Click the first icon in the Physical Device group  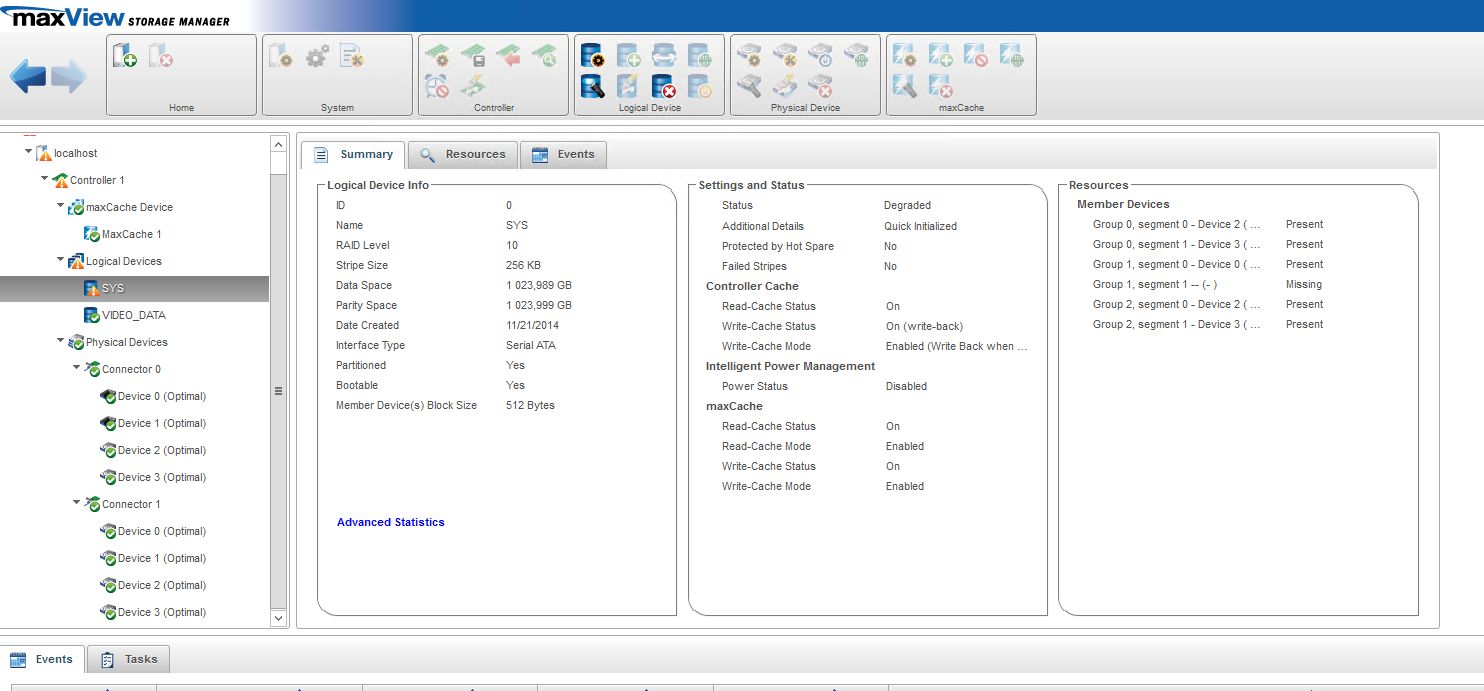(x=748, y=55)
